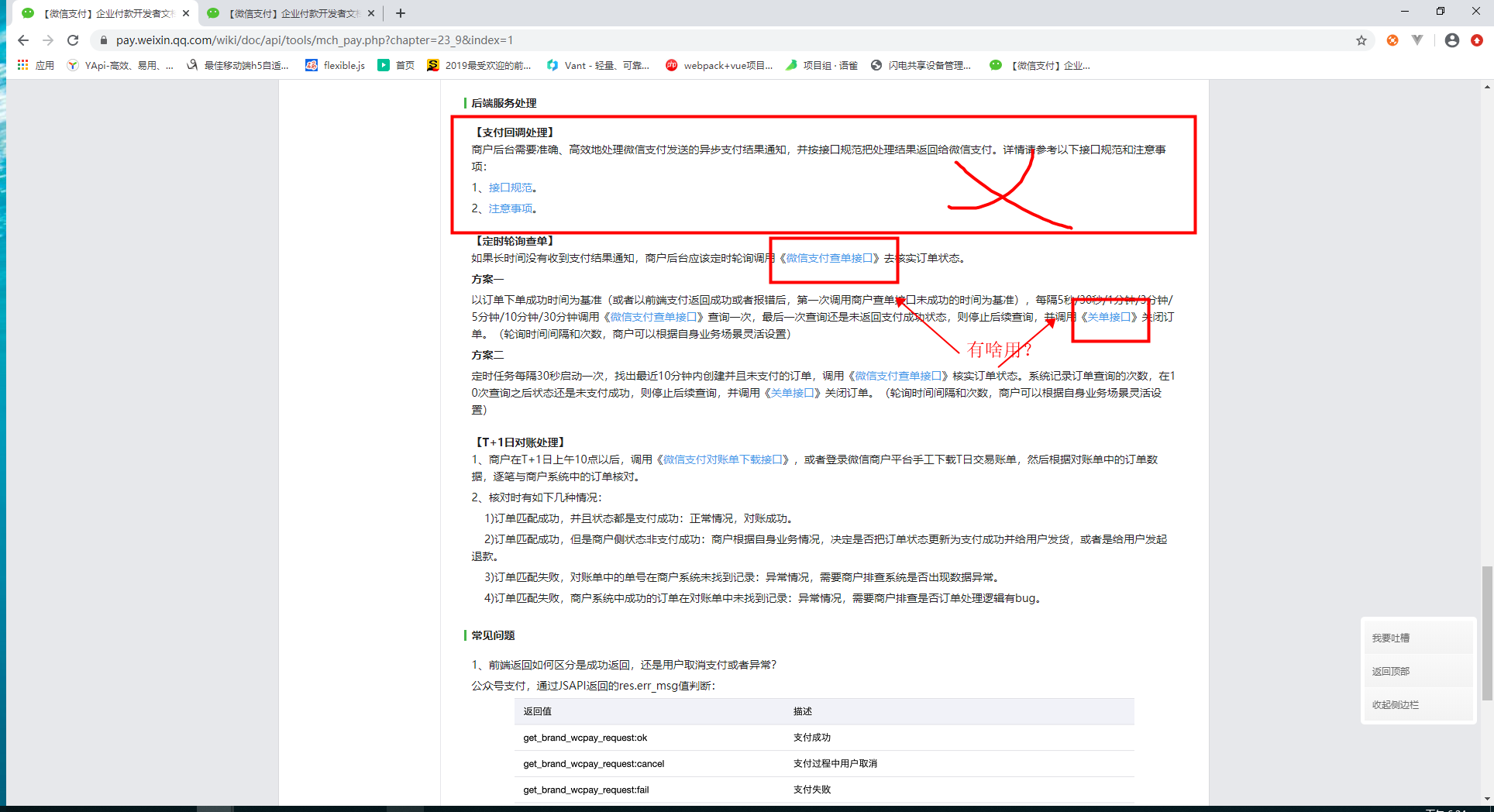
Task: Open 关单接口 link under 方案一
Action: [x=1109, y=317]
